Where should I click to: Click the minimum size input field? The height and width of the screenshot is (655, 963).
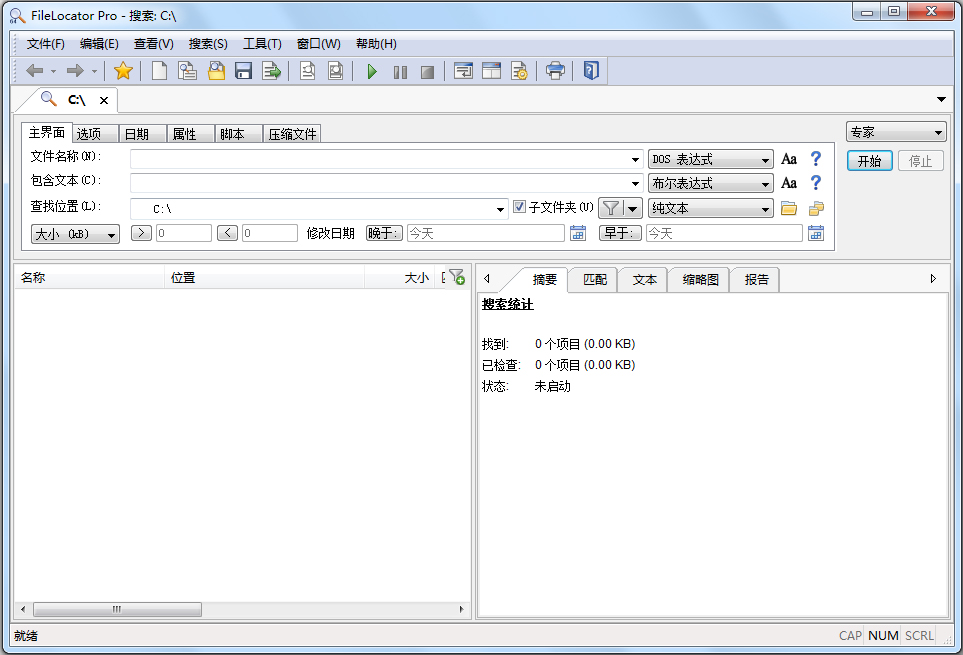click(184, 233)
